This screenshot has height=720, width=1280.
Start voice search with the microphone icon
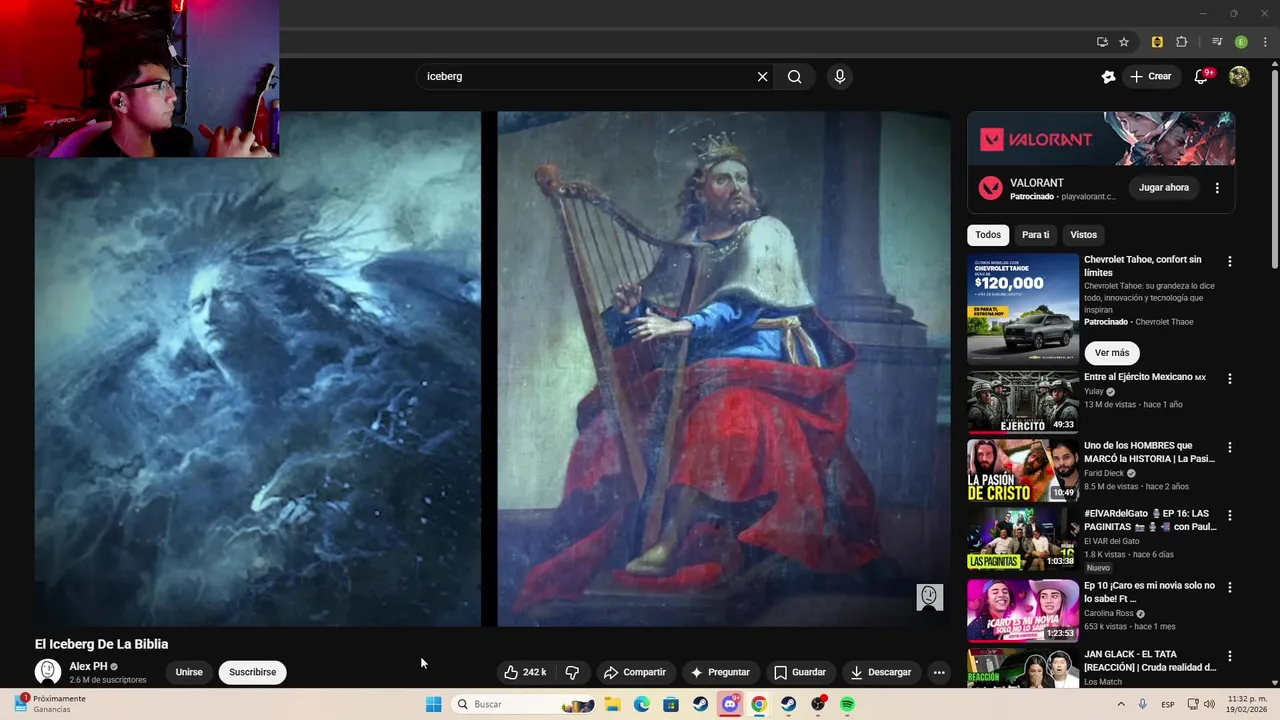tap(840, 76)
